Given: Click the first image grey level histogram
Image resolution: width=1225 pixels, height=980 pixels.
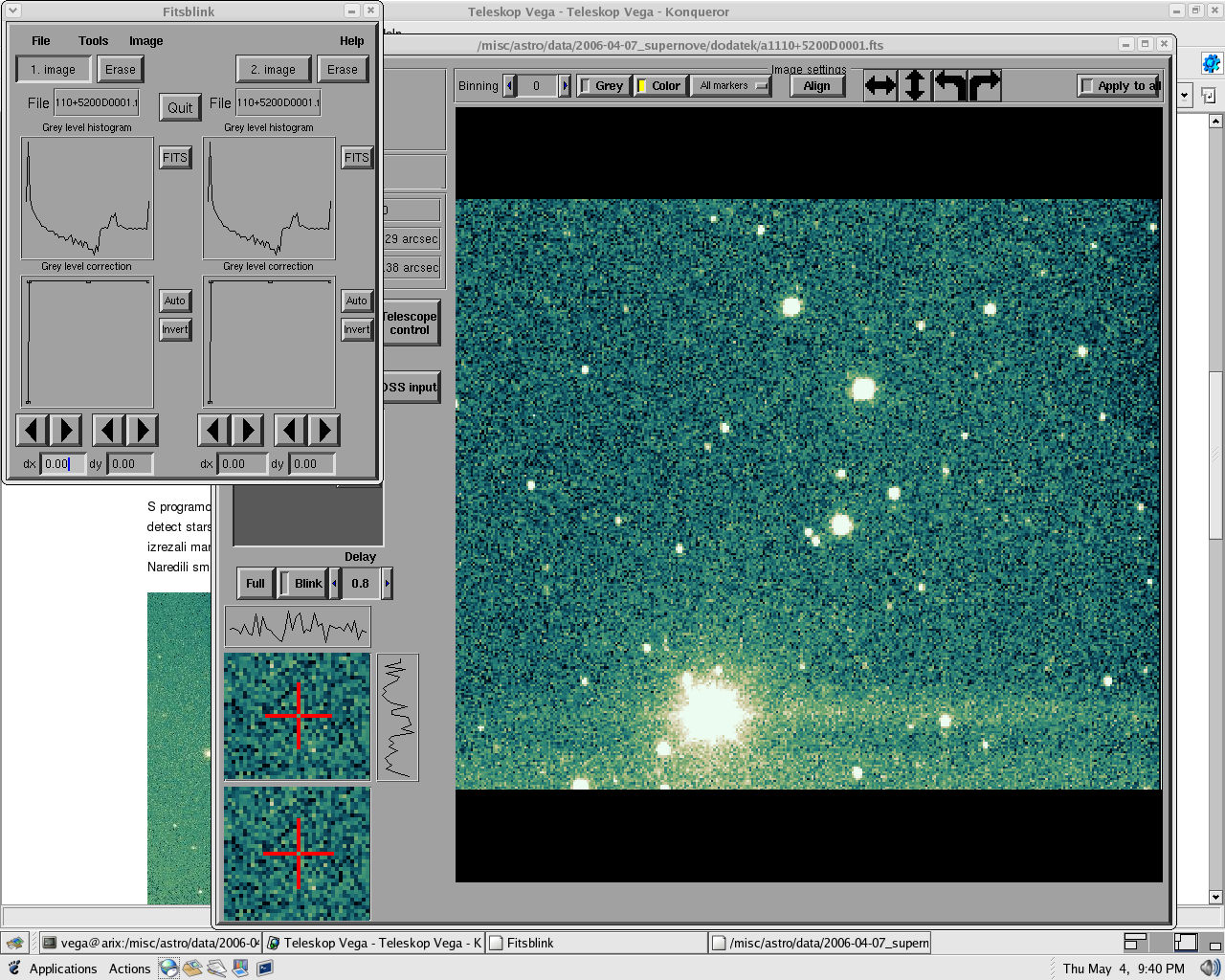Looking at the screenshot, I should pos(87,197).
